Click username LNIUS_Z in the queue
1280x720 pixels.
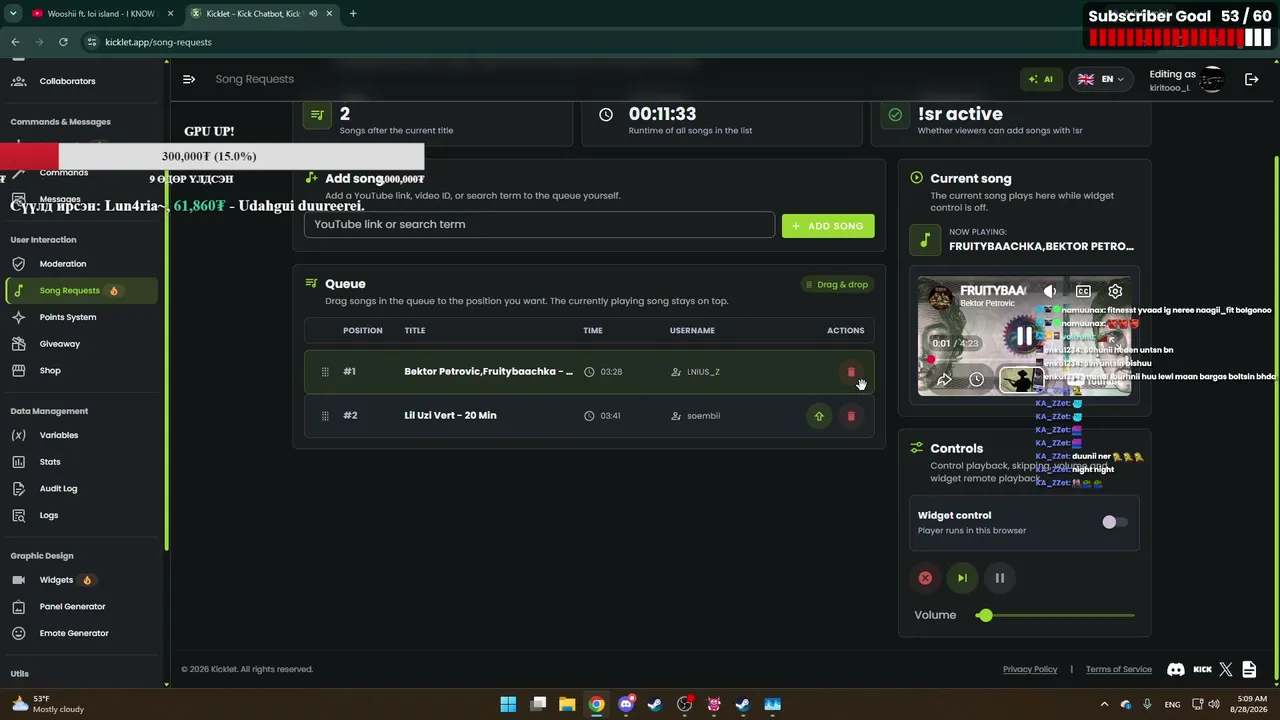[x=703, y=372]
